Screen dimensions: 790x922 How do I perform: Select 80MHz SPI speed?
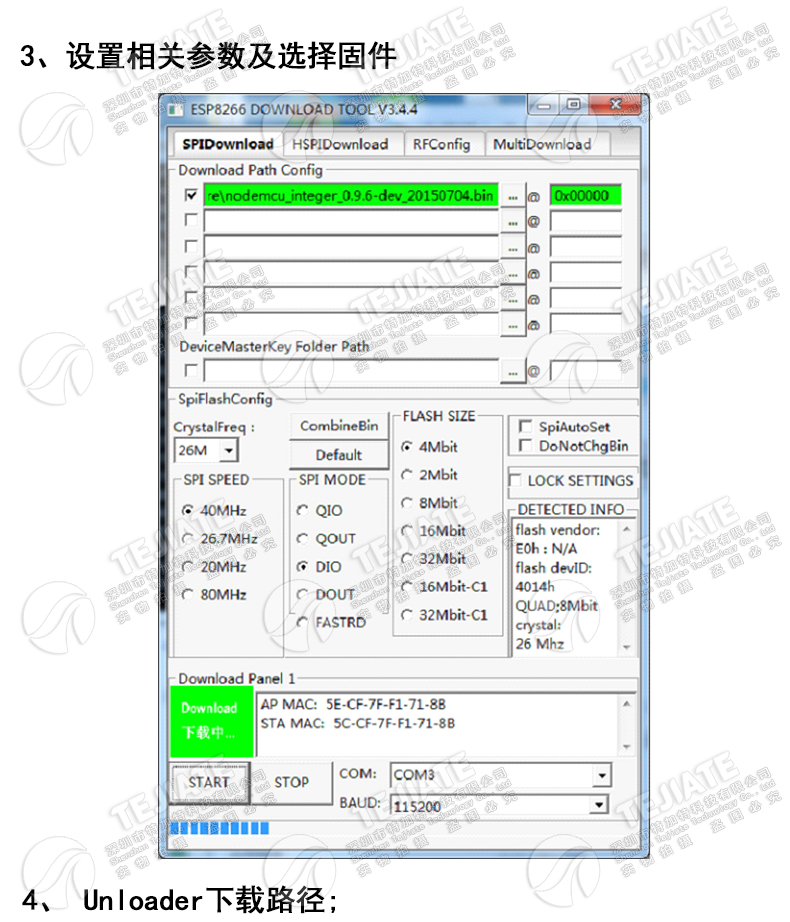pos(215,594)
